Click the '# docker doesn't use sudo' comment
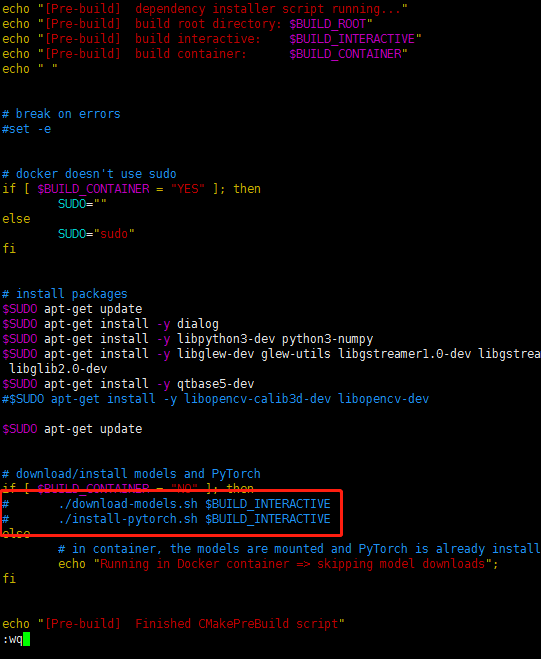Viewport: 541px width, 659px height. point(89,174)
